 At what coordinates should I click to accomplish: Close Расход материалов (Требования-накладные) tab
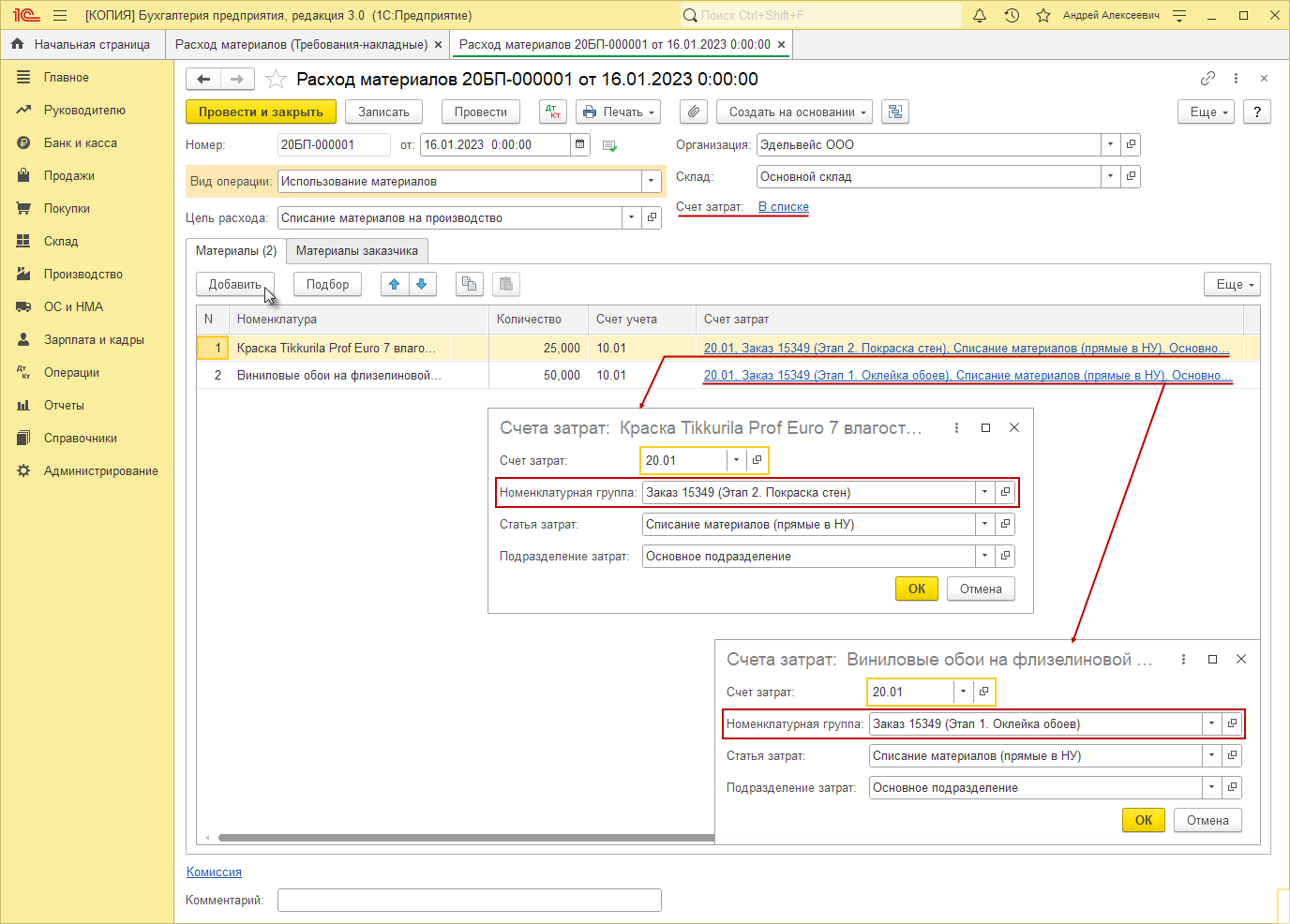click(438, 44)
